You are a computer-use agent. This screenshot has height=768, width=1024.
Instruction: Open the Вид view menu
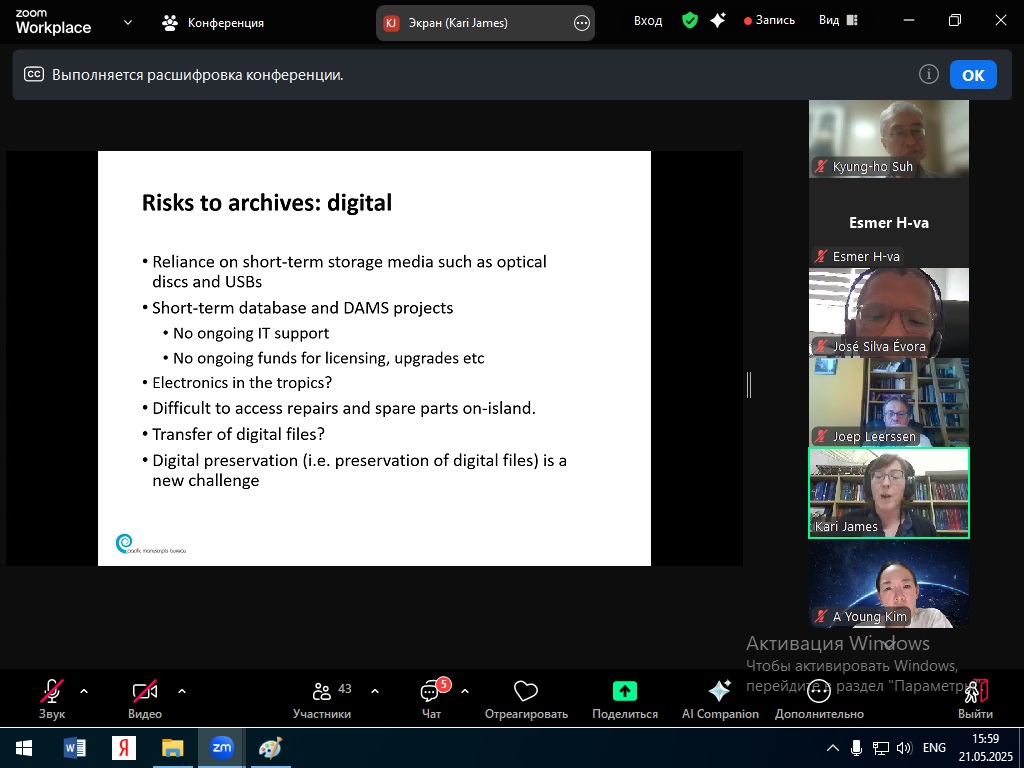[x=838, y=20]
